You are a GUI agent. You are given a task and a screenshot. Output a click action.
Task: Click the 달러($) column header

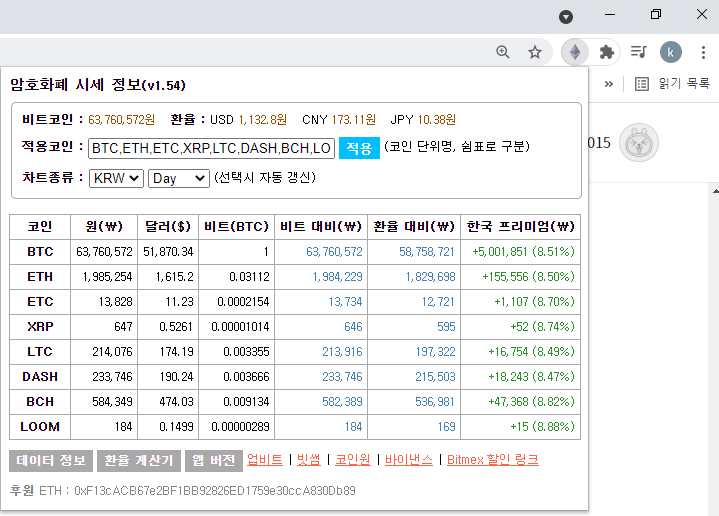pyautogui.click(x=168, y=227)
